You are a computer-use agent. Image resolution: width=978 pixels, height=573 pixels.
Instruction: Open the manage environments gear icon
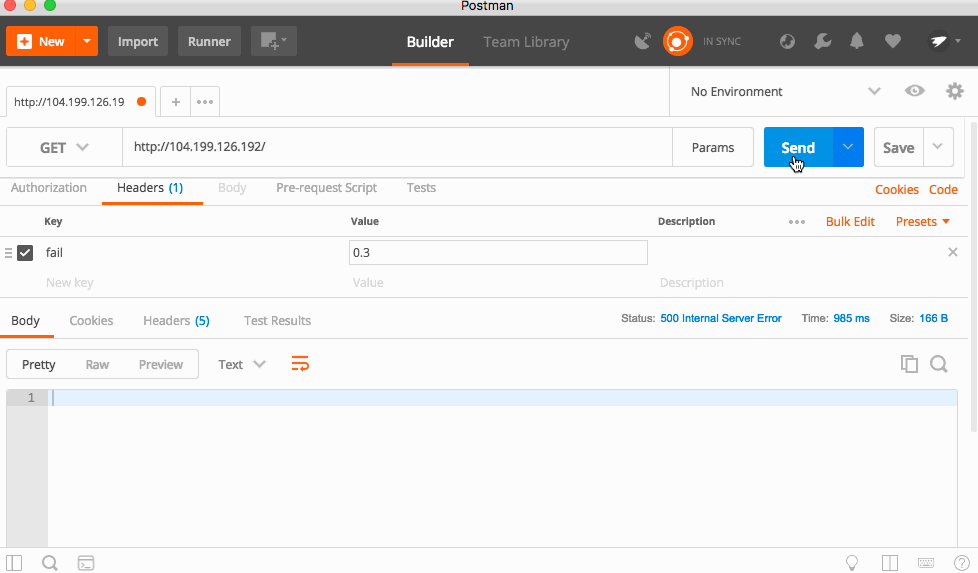[955, 91]
